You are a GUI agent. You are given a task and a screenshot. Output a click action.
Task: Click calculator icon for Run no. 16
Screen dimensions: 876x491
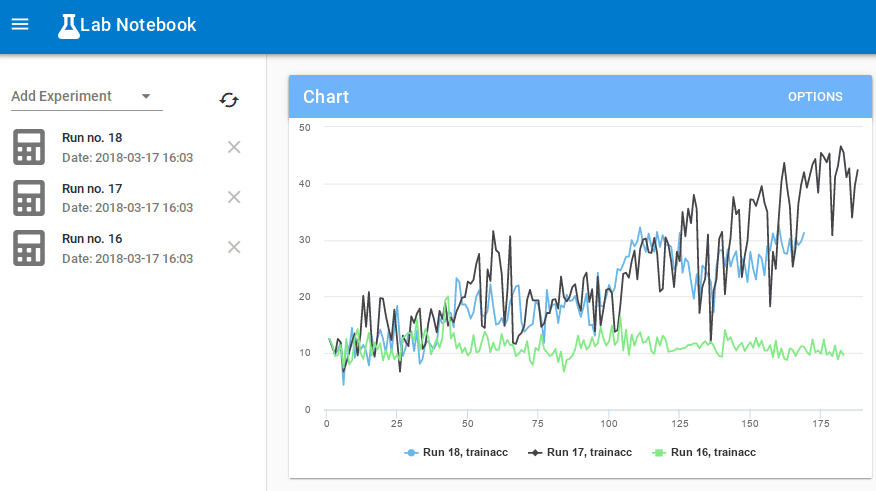pos(29,247)
